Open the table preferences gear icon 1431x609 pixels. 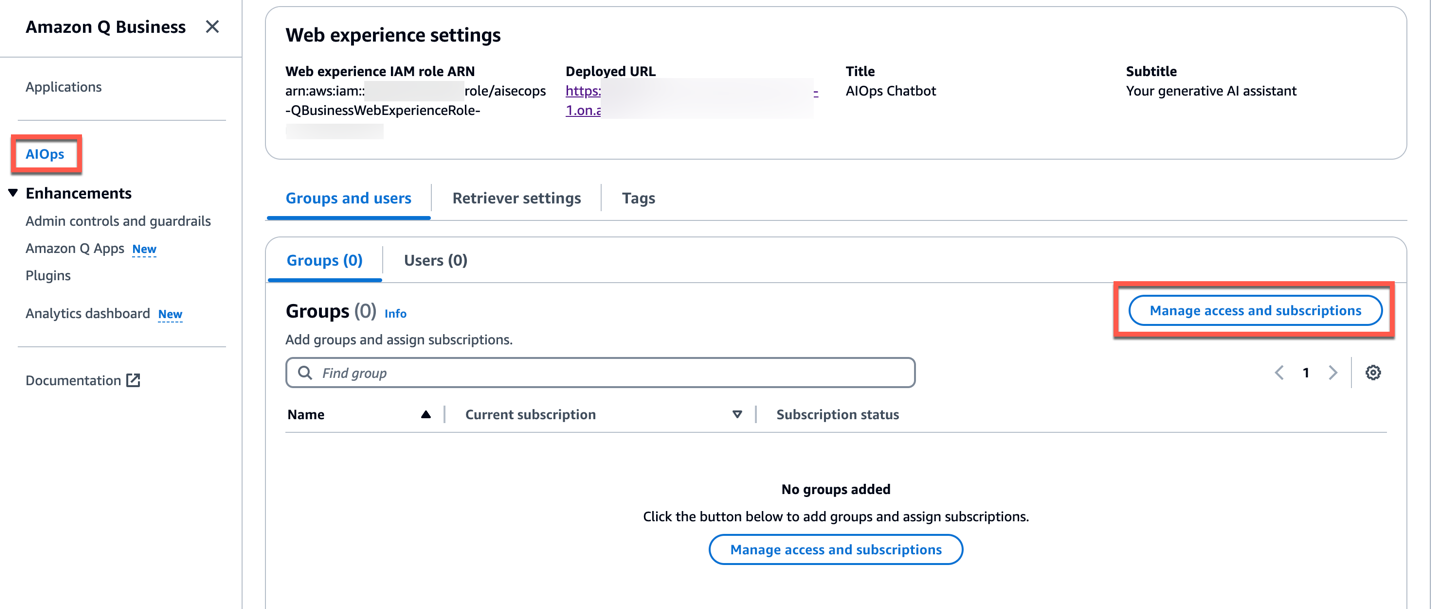click(1373, 372)
